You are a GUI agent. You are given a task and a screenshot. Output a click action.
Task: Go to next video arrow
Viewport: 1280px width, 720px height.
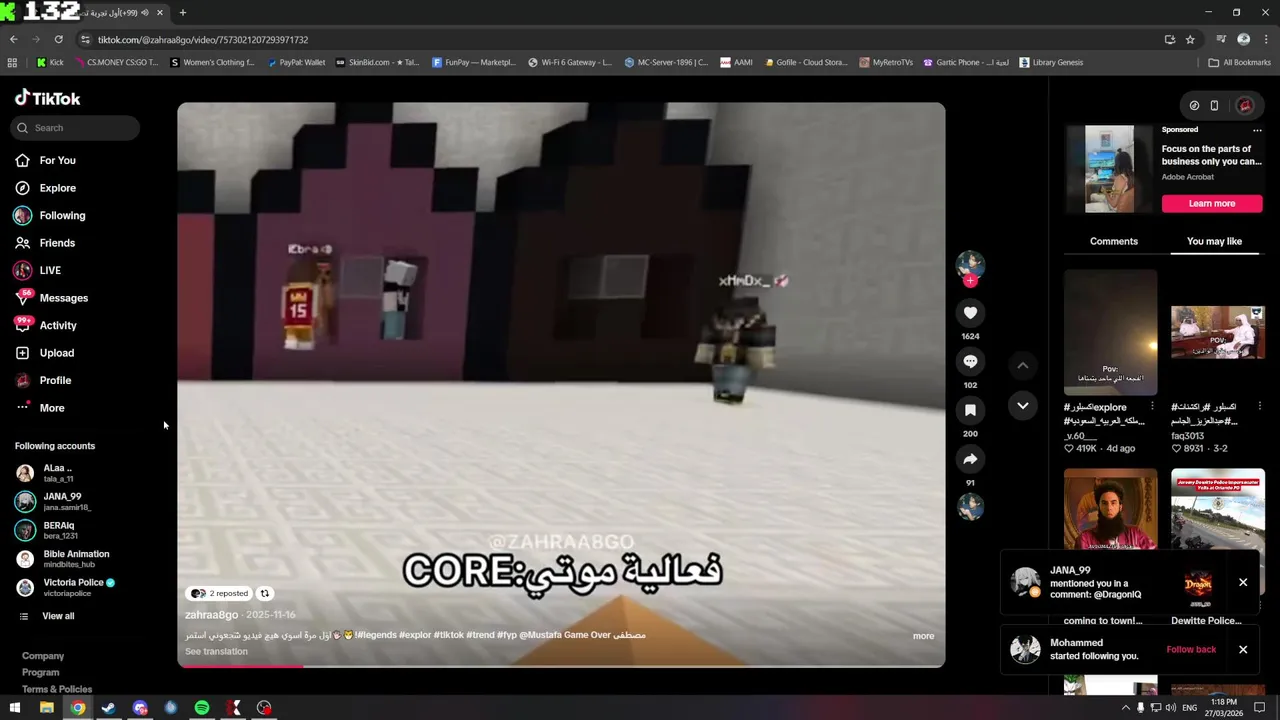click(1022, 405)
